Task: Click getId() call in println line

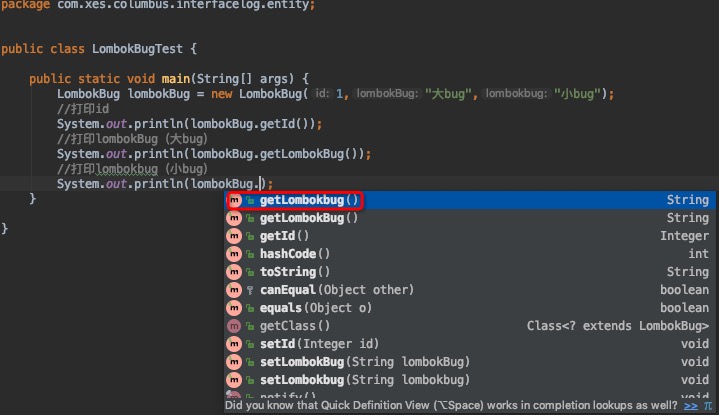Action: [x=282, y=124]
